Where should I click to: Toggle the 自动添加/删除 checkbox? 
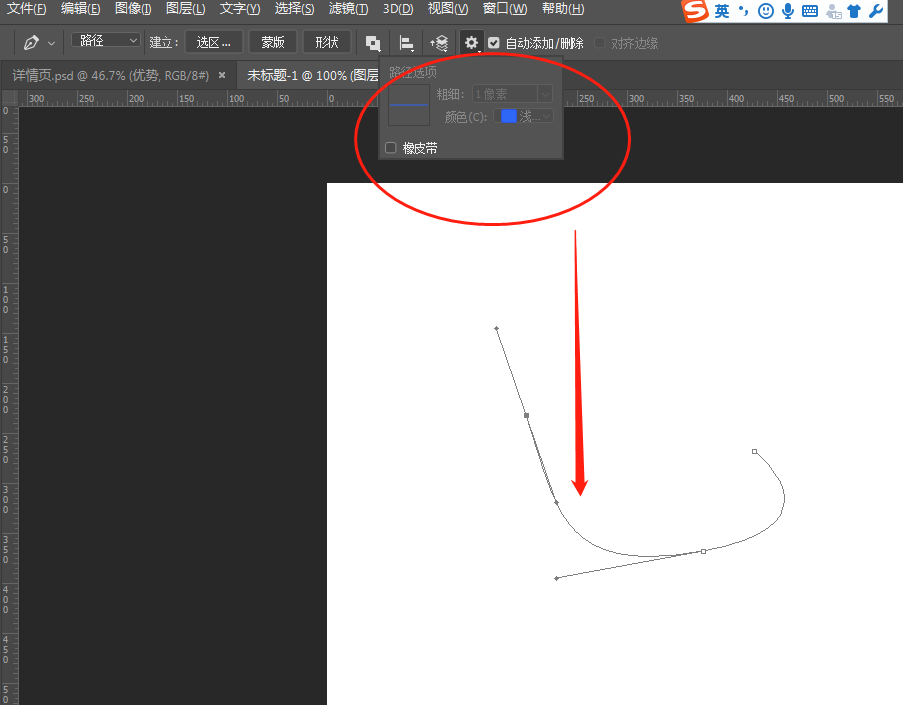494,43
